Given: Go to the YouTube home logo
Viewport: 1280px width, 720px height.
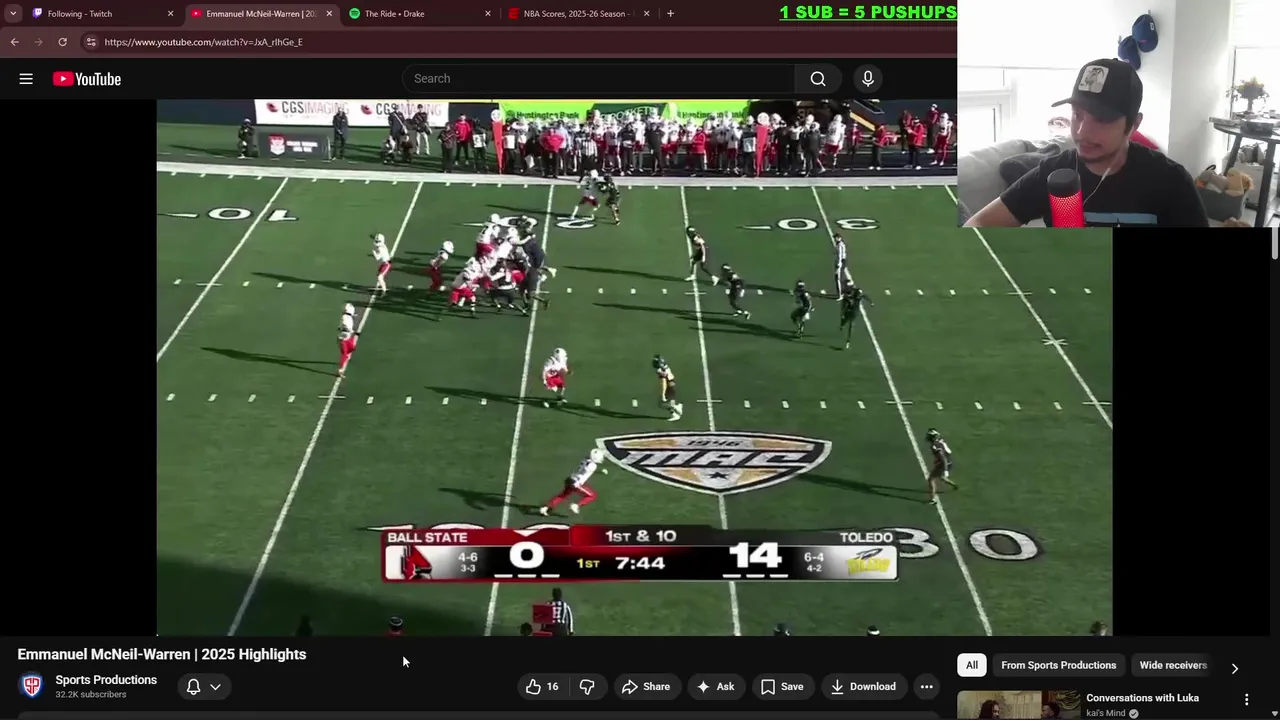Looking at the screenshot, I should (x=87, y=79).
